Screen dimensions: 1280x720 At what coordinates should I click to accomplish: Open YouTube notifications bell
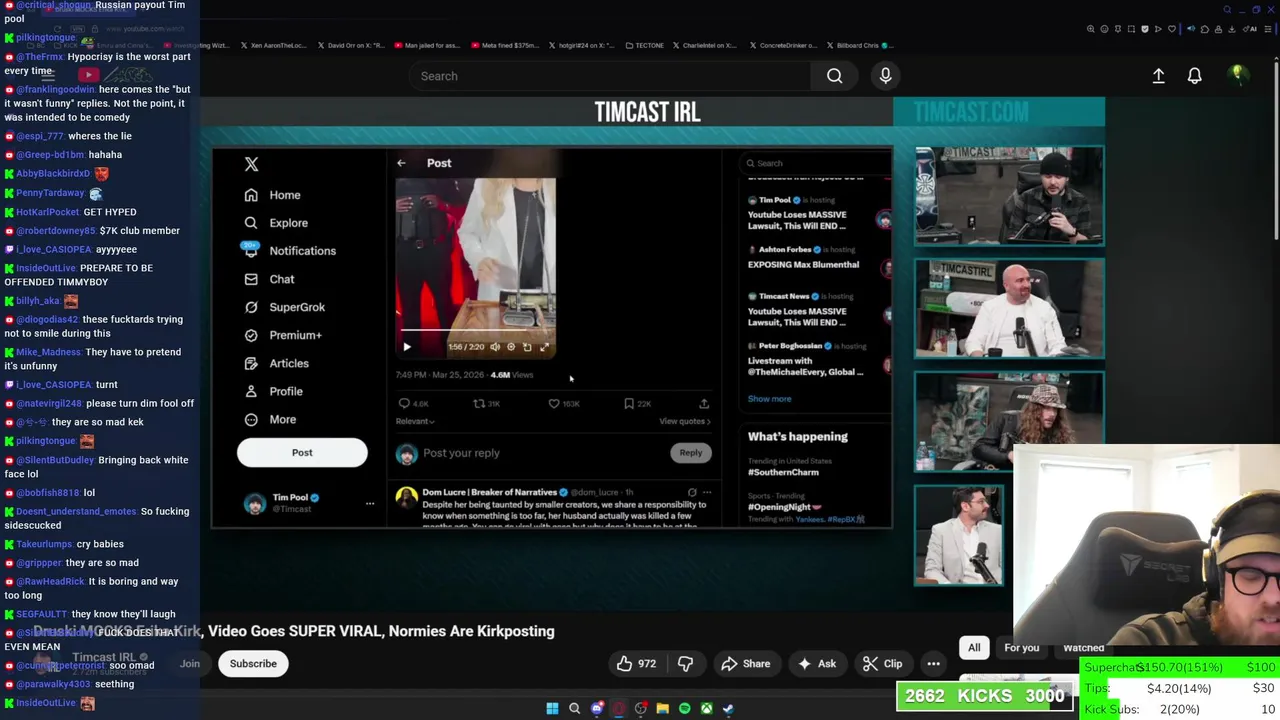click(1194, 76)
